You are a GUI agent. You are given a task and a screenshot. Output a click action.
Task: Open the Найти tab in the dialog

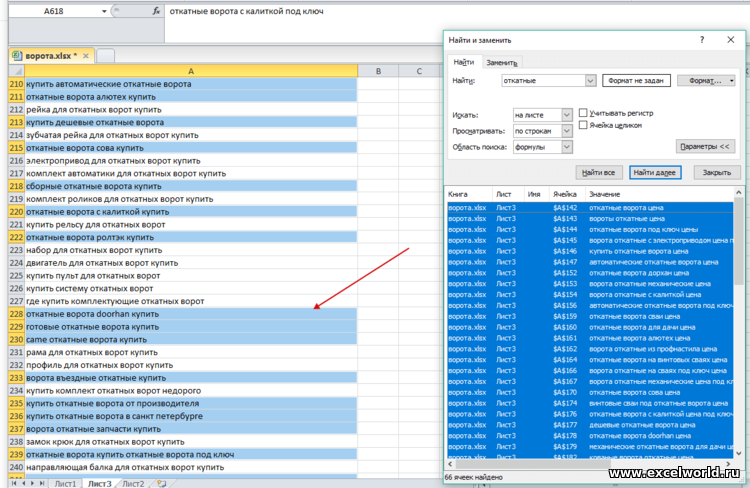pyautogui.click(x=463, y=62)
